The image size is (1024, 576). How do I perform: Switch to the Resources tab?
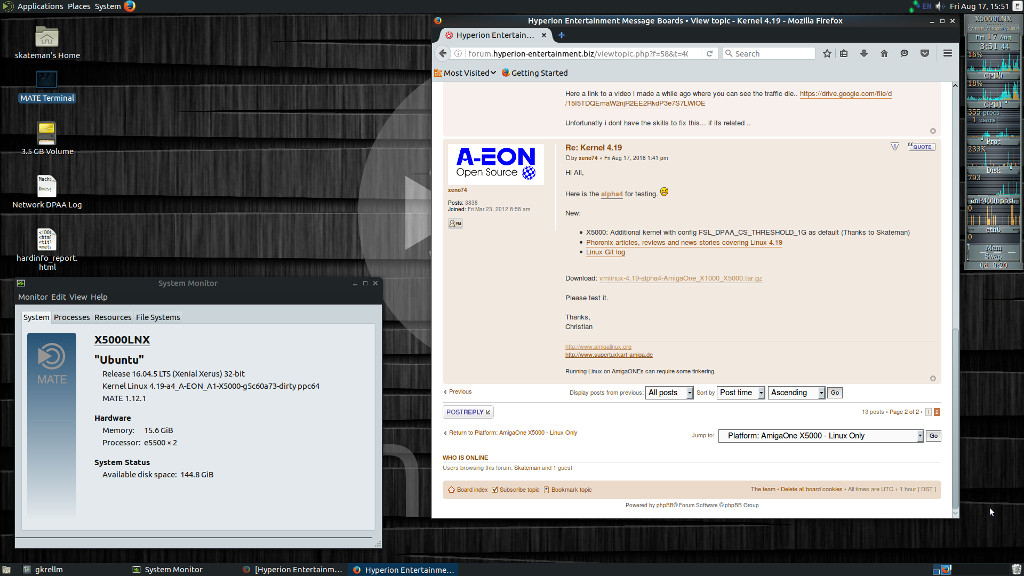[112, 317]
